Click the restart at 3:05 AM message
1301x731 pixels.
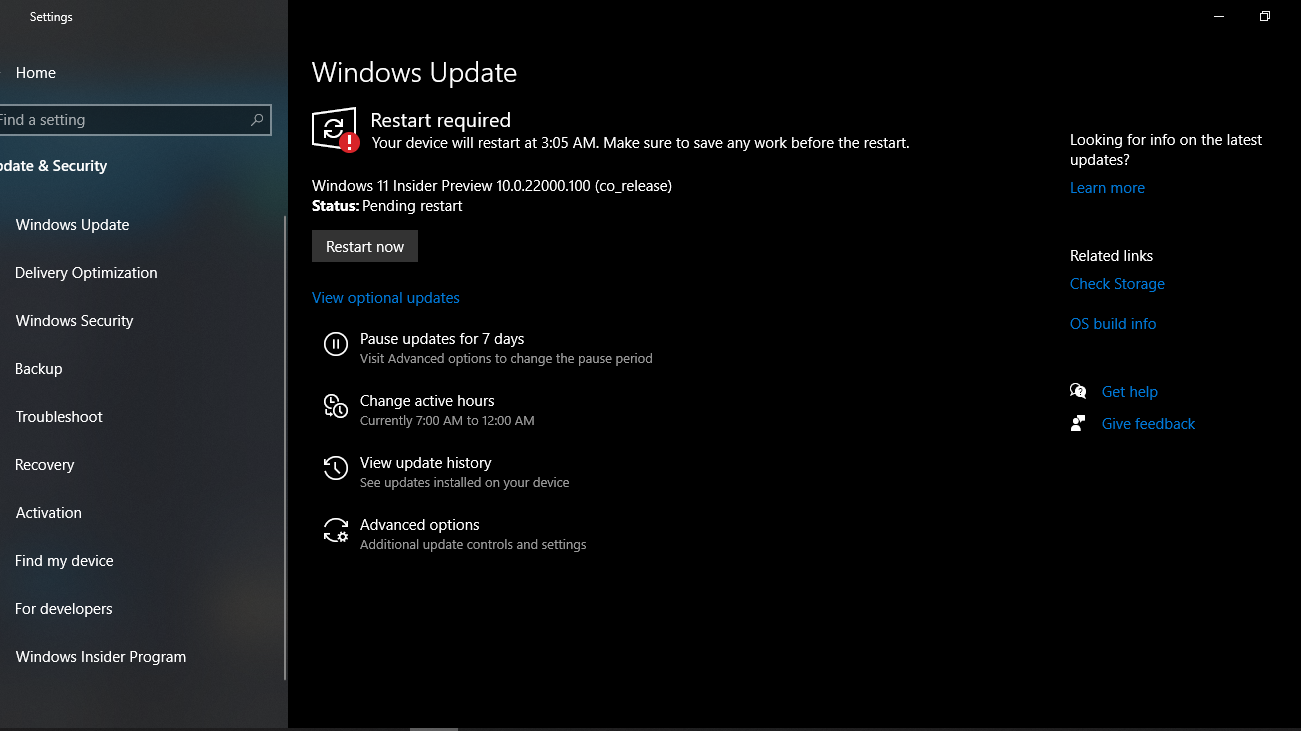click(640, 143)
